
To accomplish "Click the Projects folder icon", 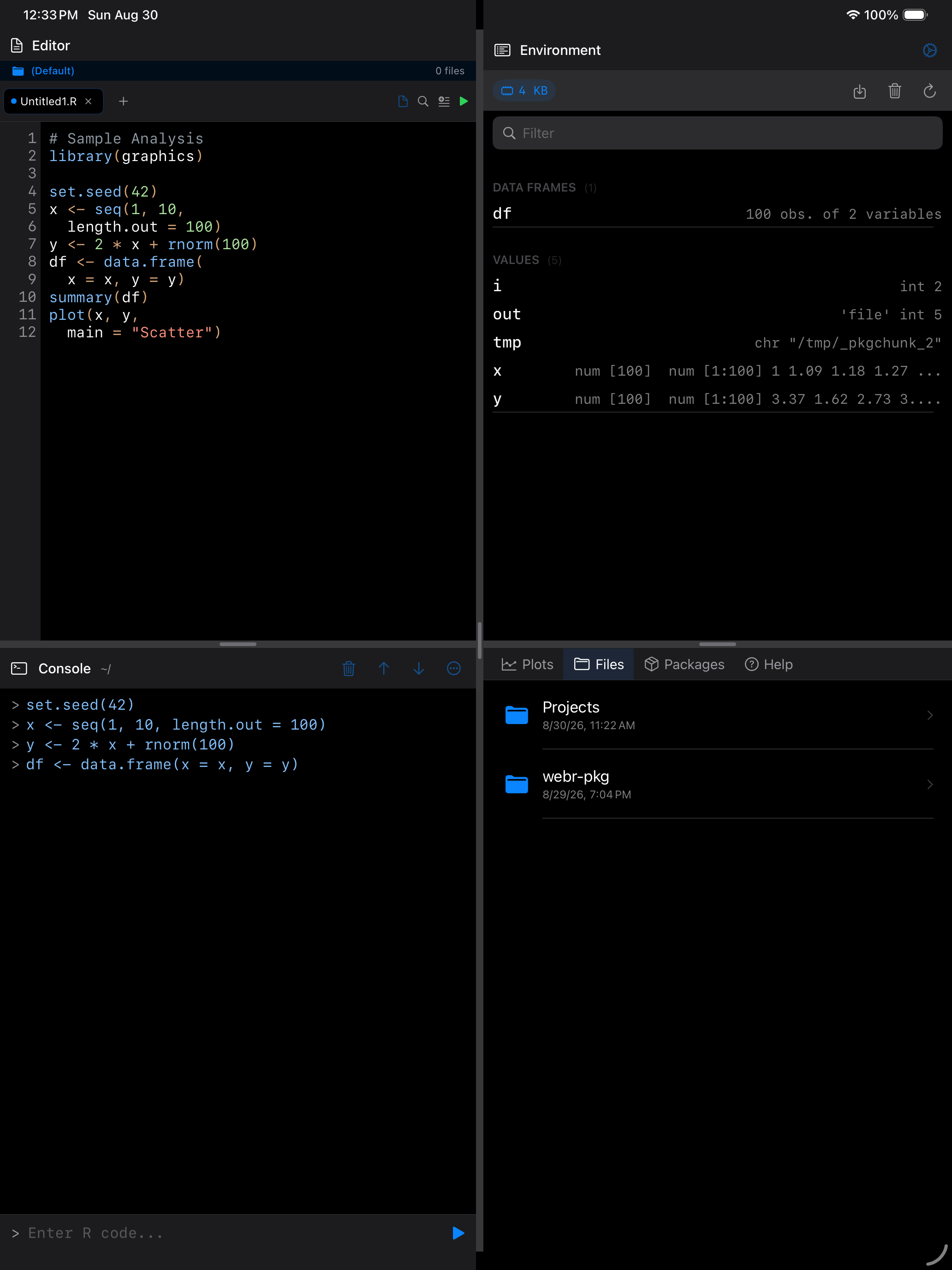I will tap(517, 715).
